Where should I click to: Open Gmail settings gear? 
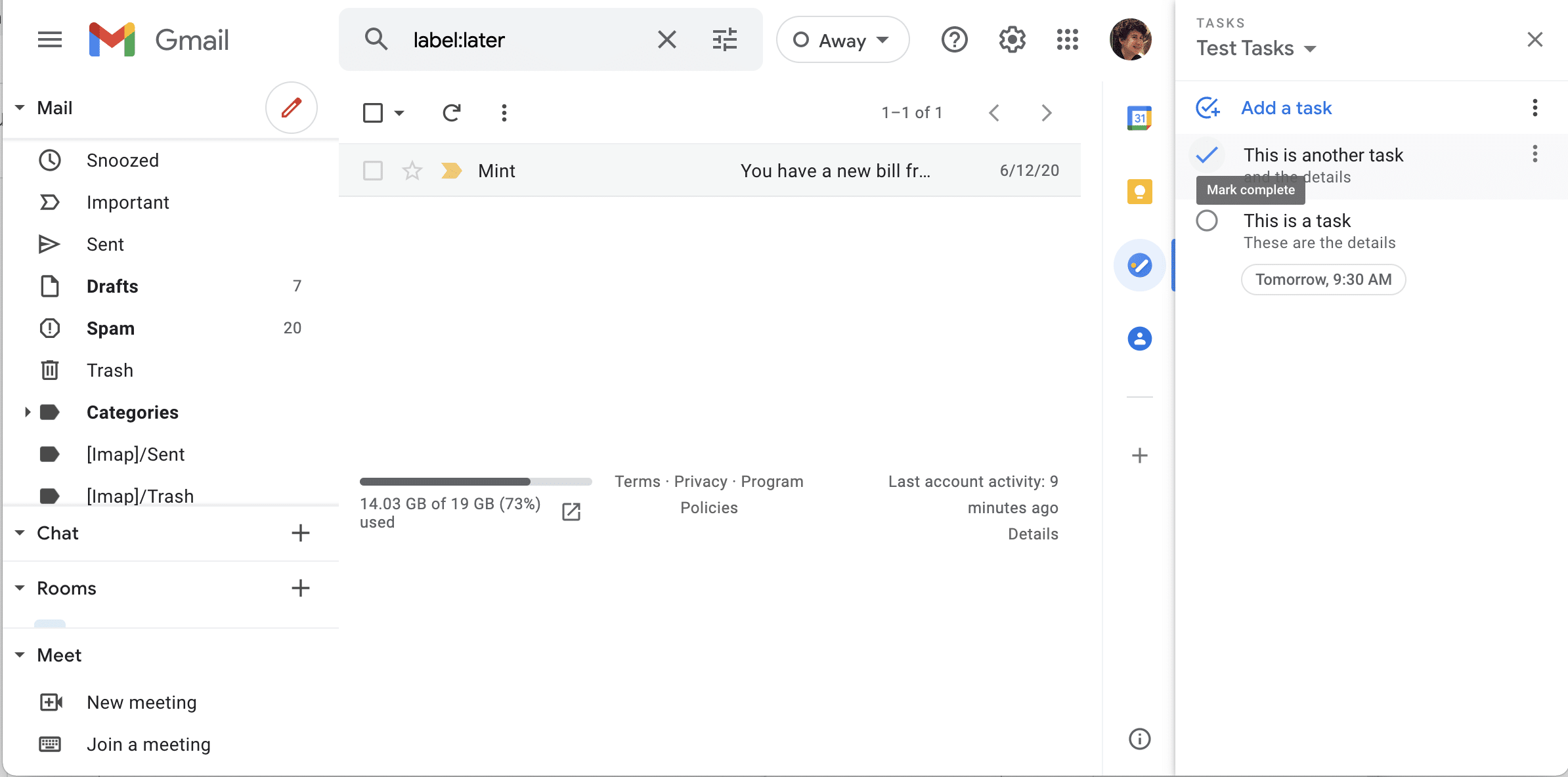[1012, 40]
